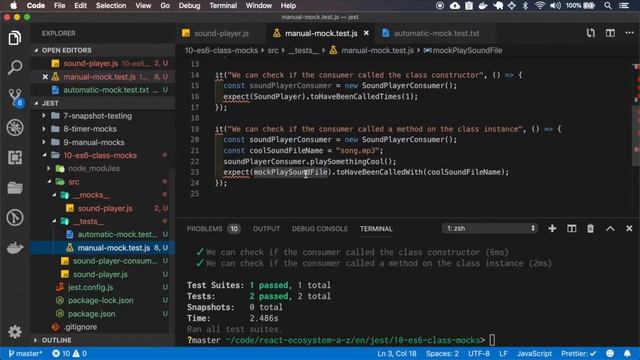
Task: Open the OUTPUT panel tab
Action: [266, 229]
